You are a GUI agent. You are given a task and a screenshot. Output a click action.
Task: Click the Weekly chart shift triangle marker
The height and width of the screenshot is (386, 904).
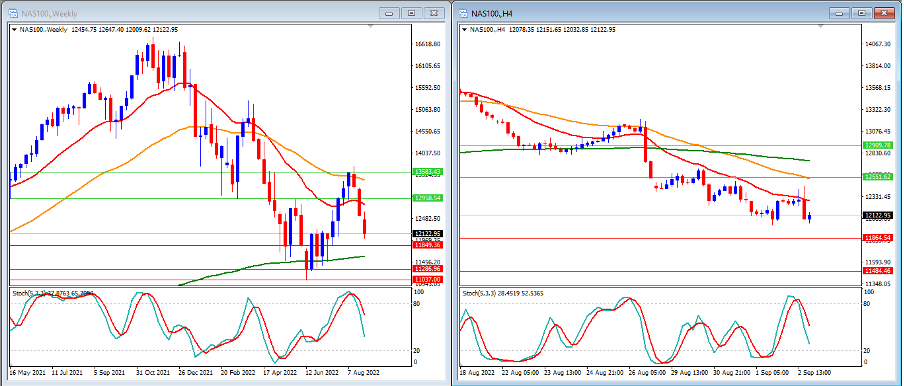(370, 27)
